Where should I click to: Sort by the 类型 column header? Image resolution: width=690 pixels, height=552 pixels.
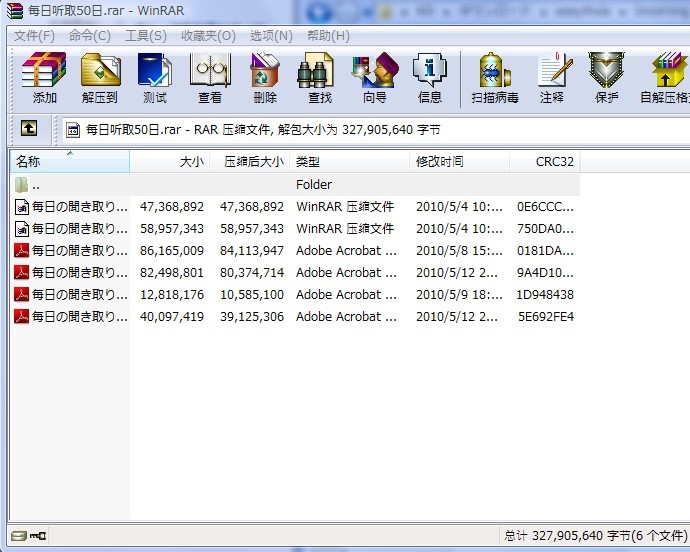coord(349,162)
